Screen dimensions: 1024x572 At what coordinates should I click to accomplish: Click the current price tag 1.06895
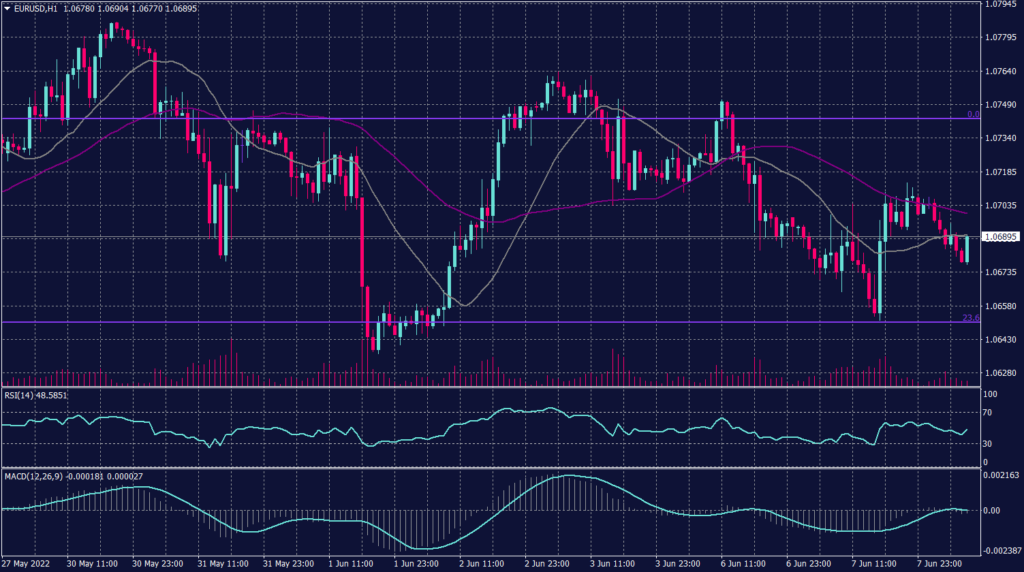(x=1001, y=237)
